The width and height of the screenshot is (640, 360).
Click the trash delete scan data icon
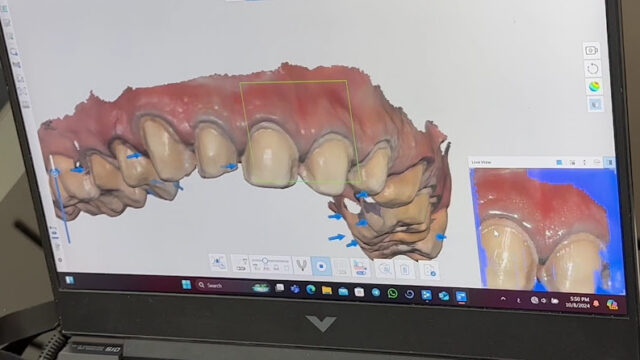point(405,270)
